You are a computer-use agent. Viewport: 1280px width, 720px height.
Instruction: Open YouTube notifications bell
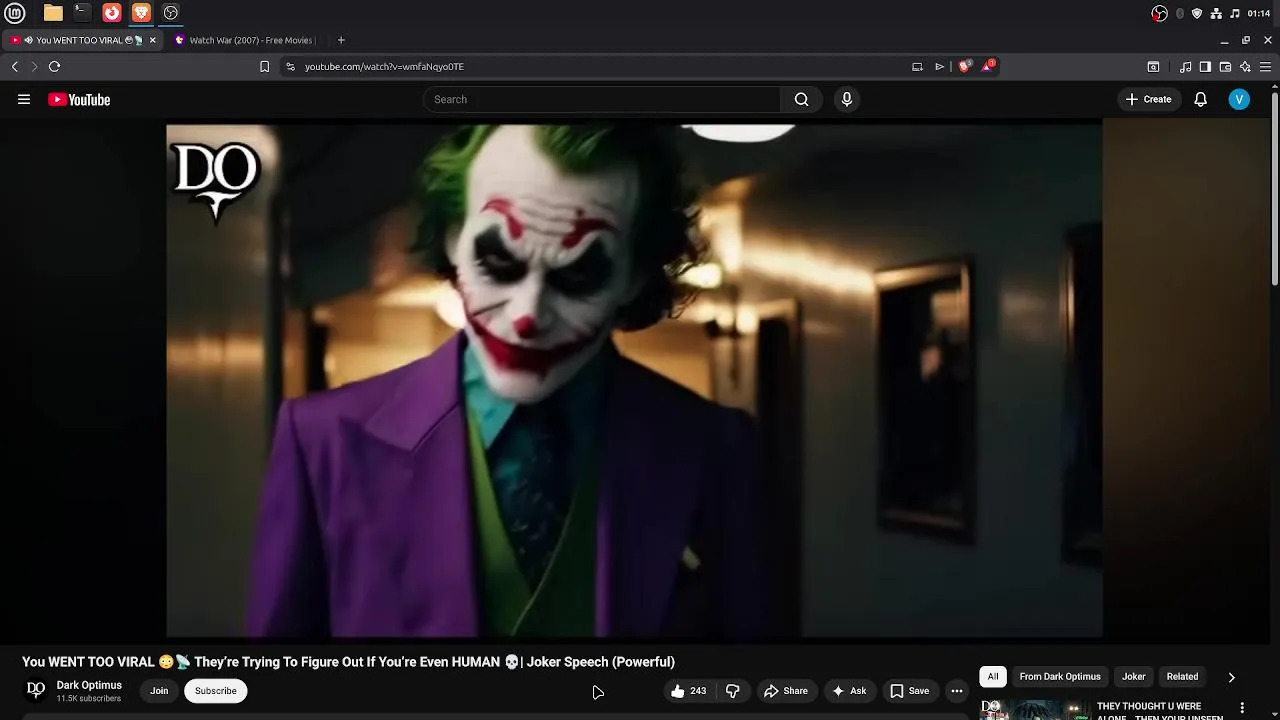1201,99
